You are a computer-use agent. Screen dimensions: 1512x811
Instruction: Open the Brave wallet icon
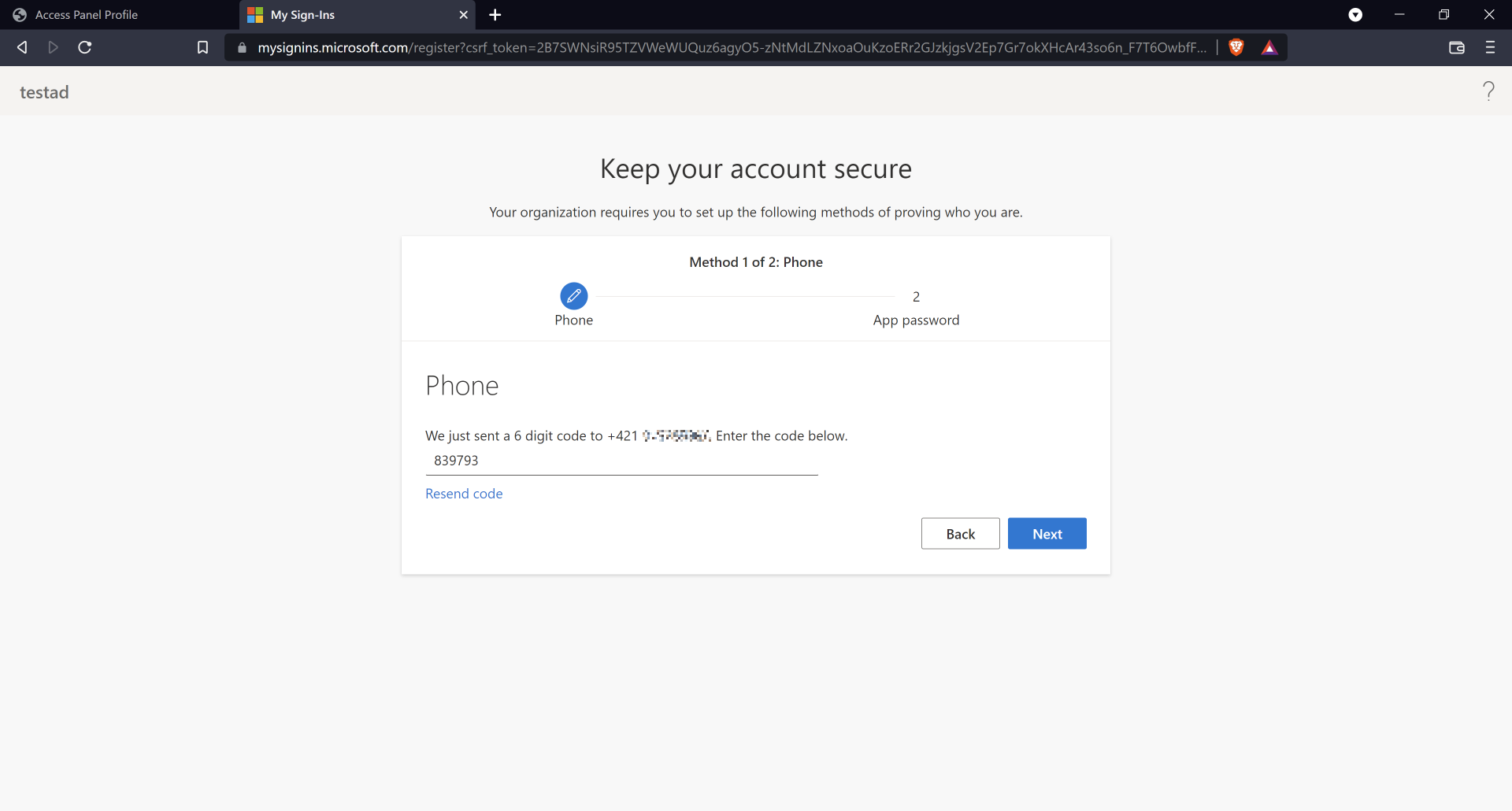(1456, 47)
